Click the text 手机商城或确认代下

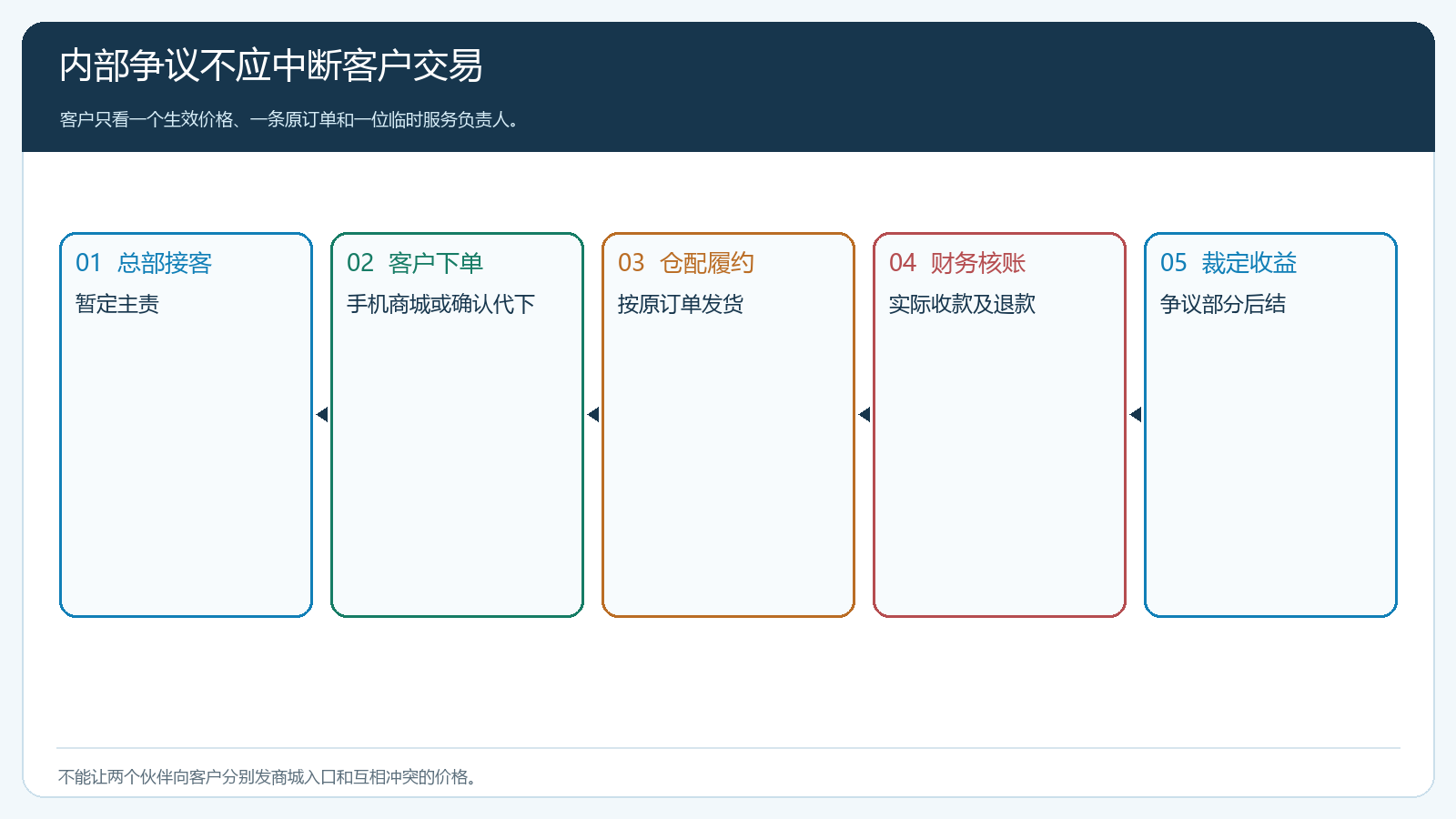coord(440,304)
